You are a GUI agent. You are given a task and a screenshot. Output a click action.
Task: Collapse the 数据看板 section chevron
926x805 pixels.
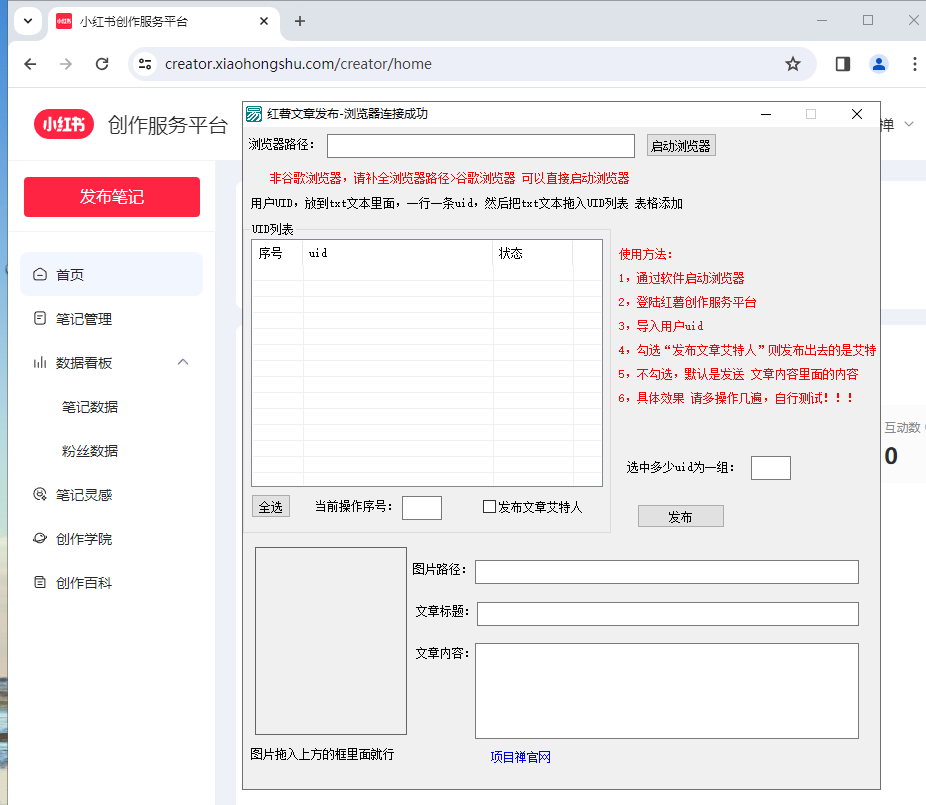[183, 362]
